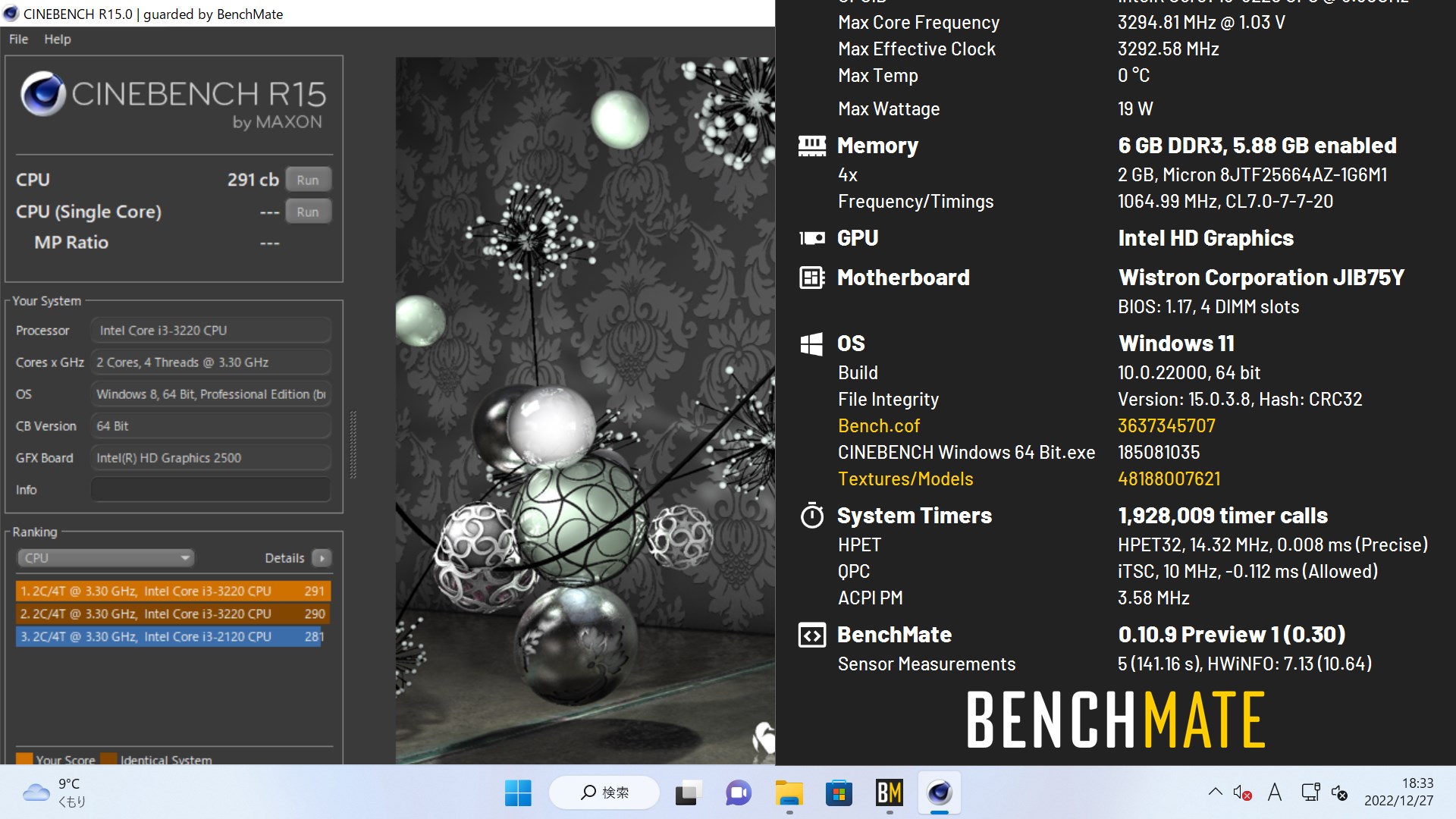Open Microsoft Store from taskbar
This screenshot has height=819, width=1456.
(839, 793)
